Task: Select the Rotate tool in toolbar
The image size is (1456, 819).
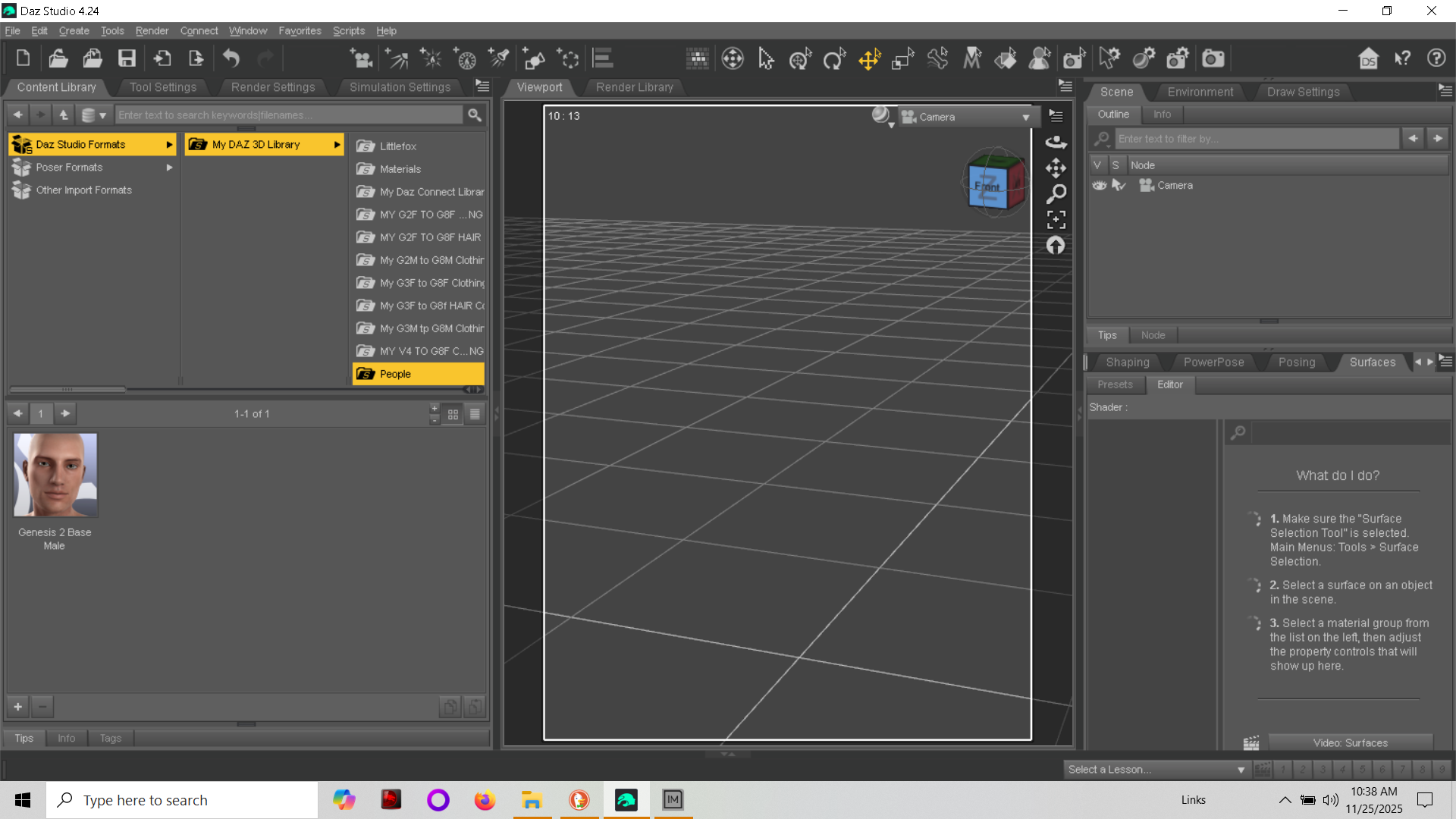Action: (834, 58)
